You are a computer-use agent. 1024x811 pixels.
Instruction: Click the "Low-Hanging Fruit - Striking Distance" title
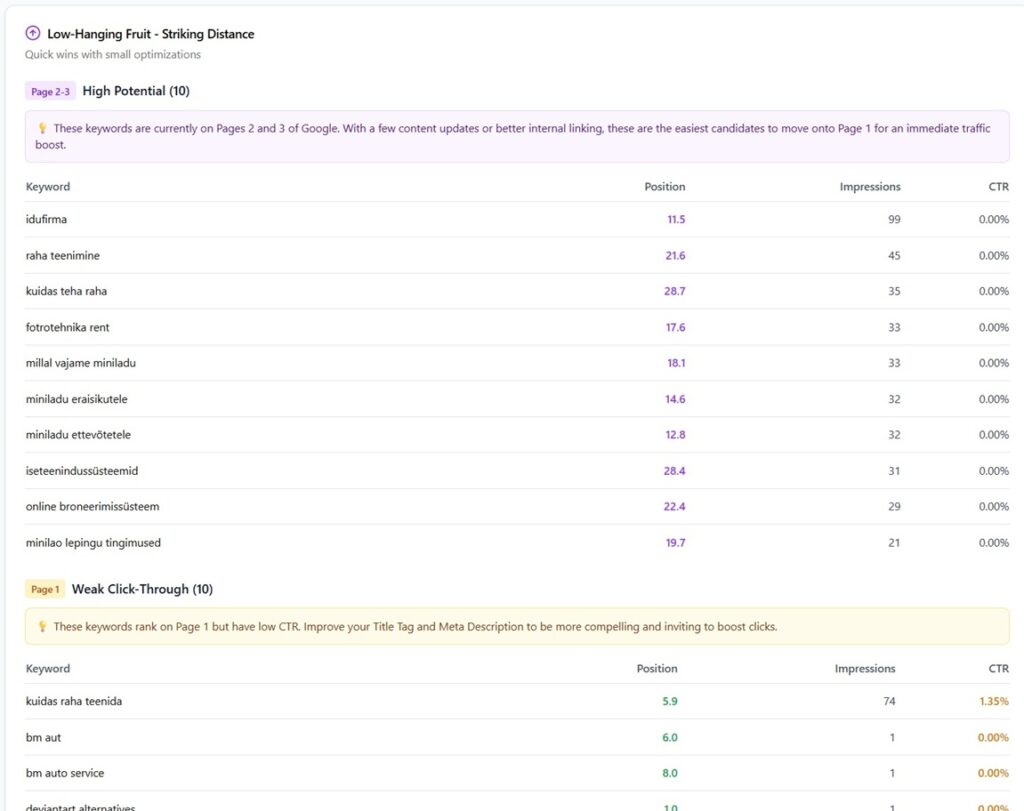coord(150,34)
